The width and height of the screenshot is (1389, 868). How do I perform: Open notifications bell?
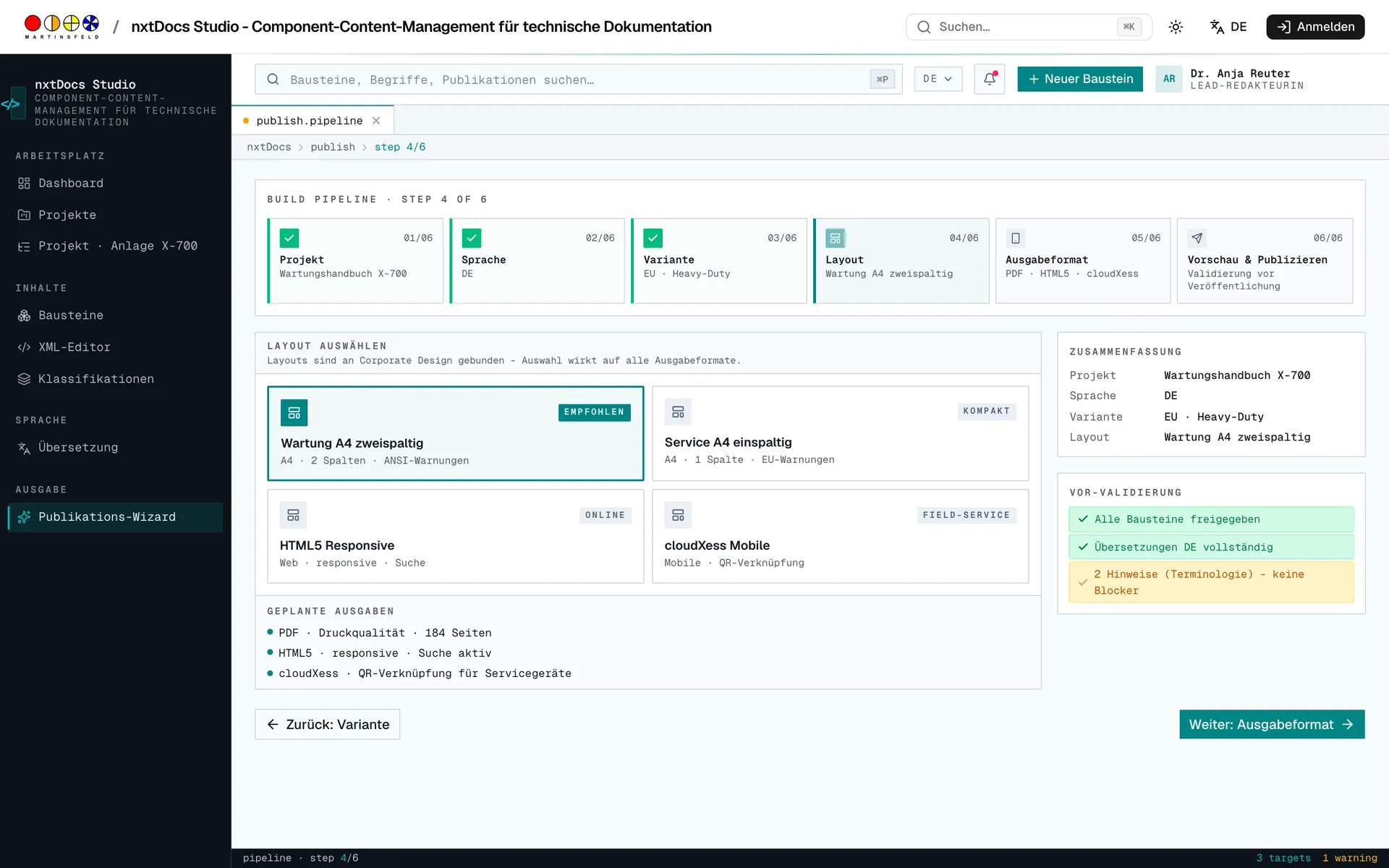[989, 79]
